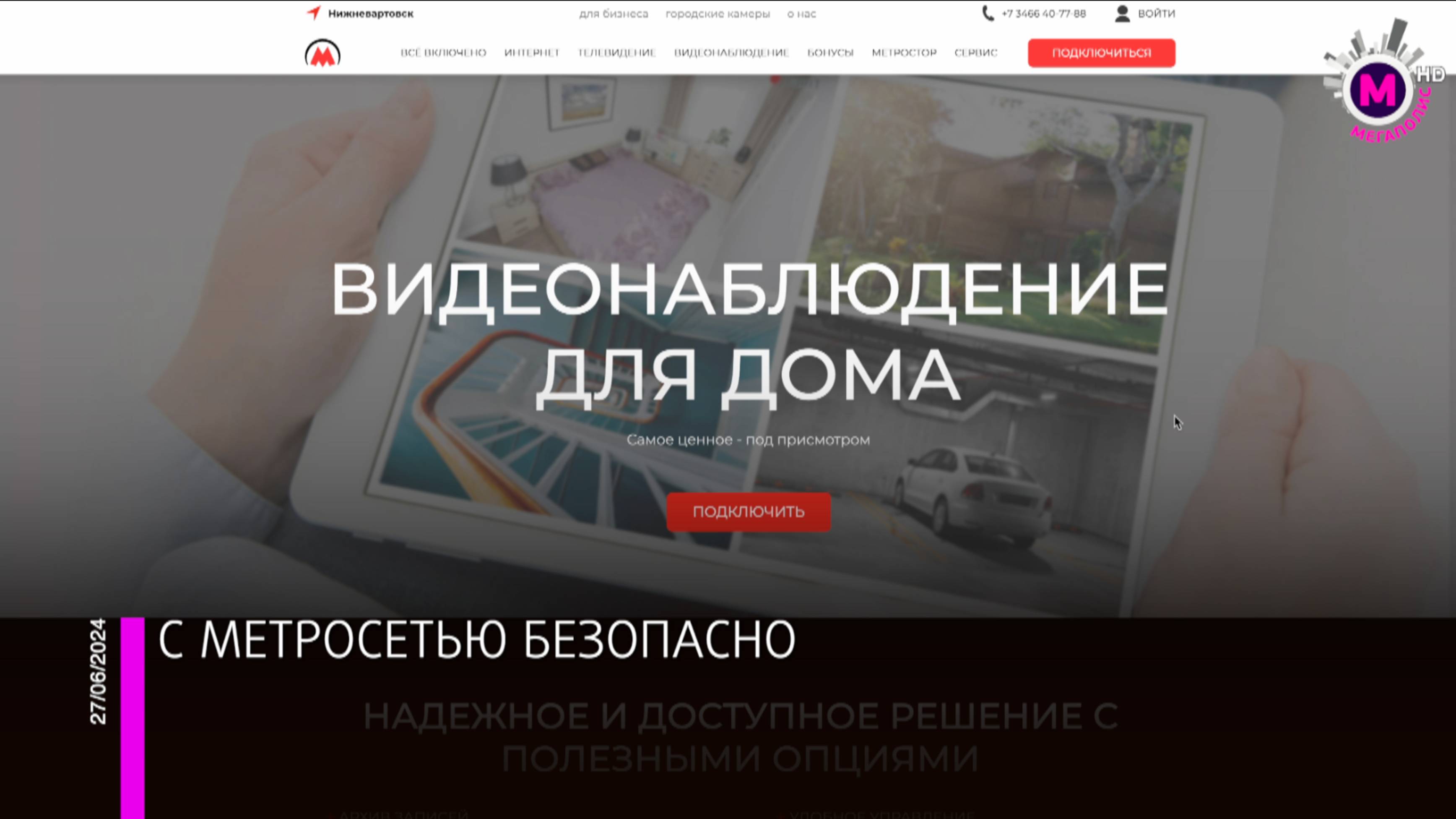The height and width of the screenshot is (819, 1456).
Task: Select the city Нижневартовск
Action: 370,13
